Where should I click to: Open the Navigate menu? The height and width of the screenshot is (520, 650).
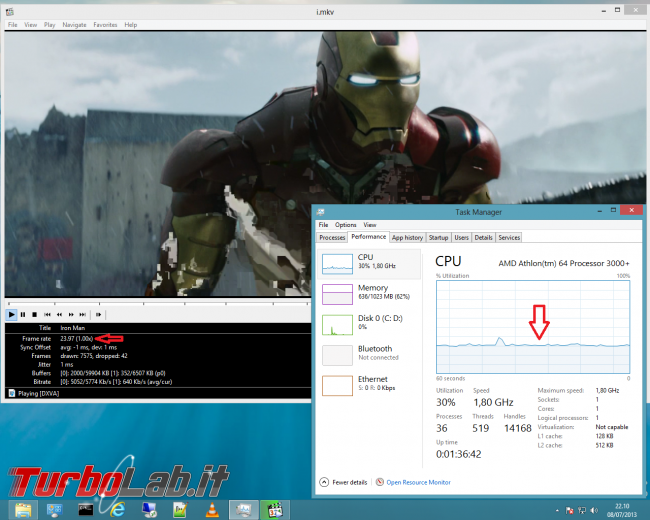[x=74, y=25]
